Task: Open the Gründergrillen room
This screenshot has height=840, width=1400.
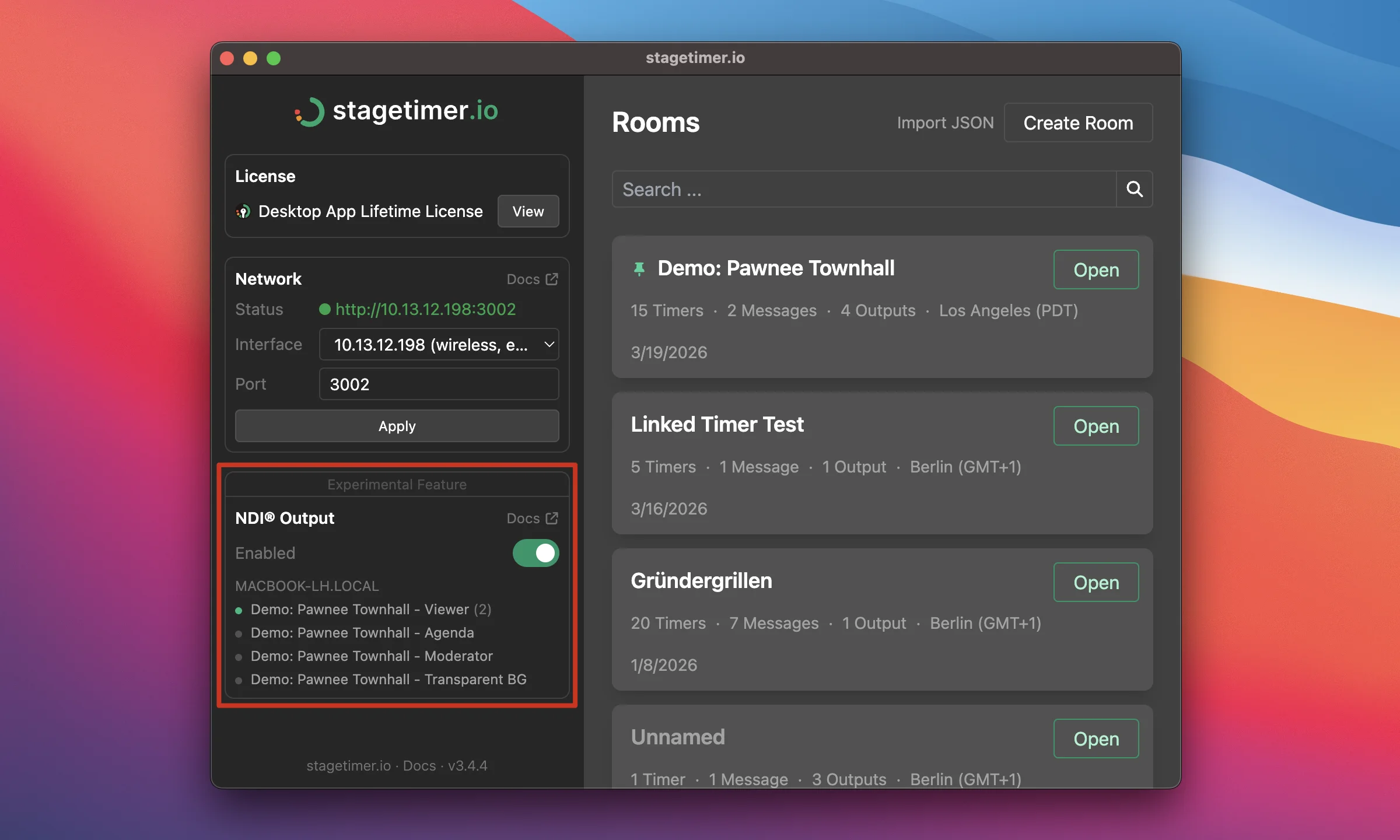Action: coord(1095,582)
